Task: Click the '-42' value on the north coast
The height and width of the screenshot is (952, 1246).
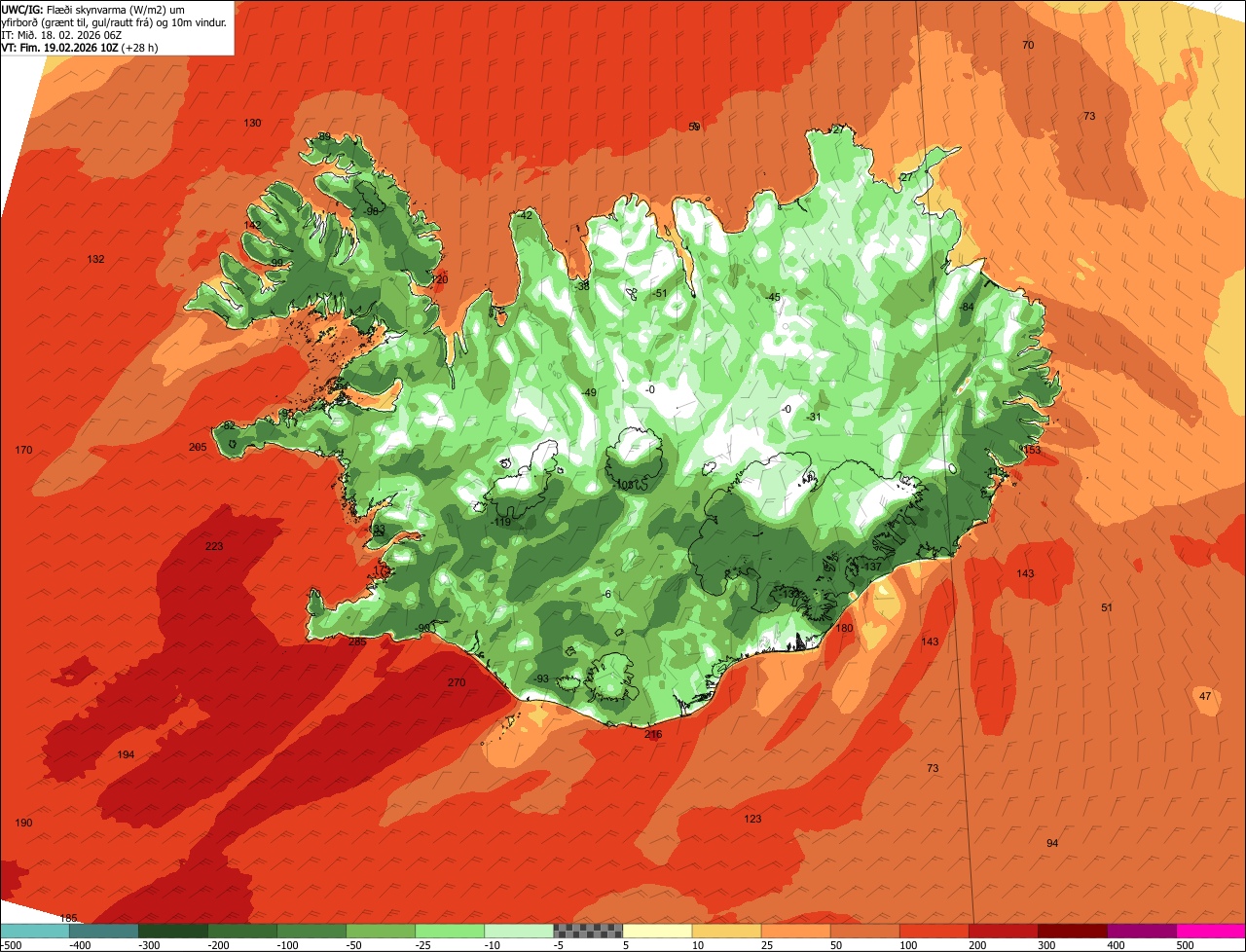Action: (x=526, y=216)
